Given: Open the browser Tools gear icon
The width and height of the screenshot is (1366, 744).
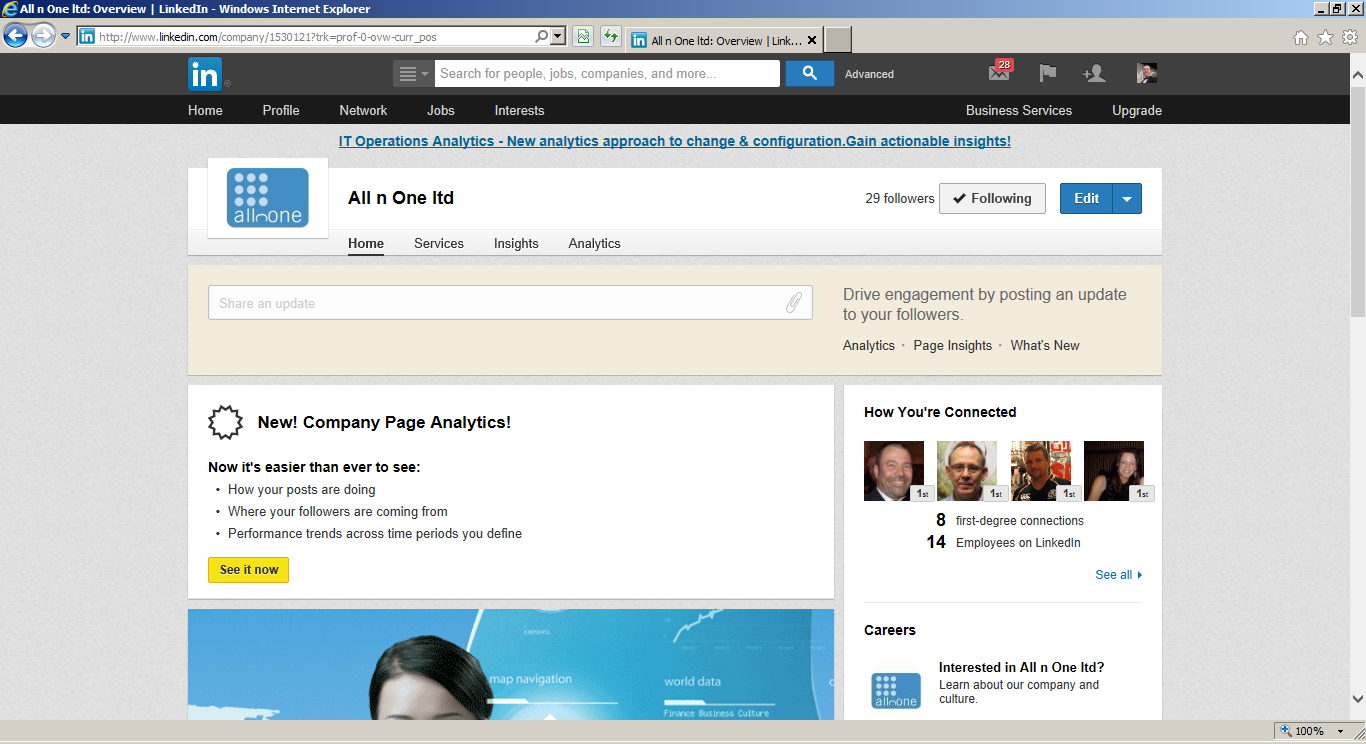Looking at the screenshot, I should 1349,38.
